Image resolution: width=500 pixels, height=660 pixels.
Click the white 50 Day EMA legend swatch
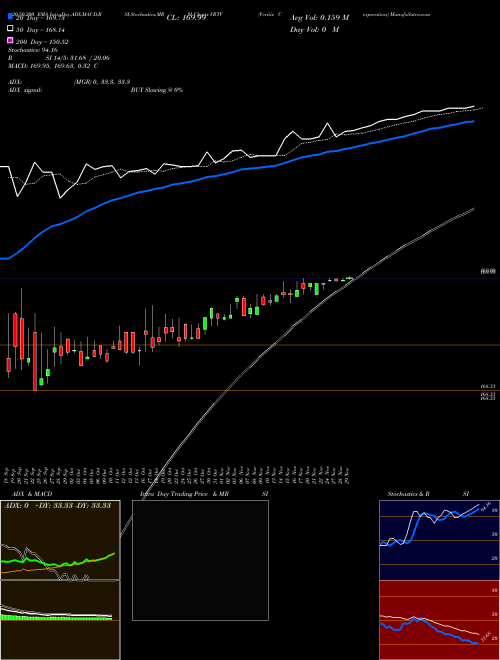point(11,29)
